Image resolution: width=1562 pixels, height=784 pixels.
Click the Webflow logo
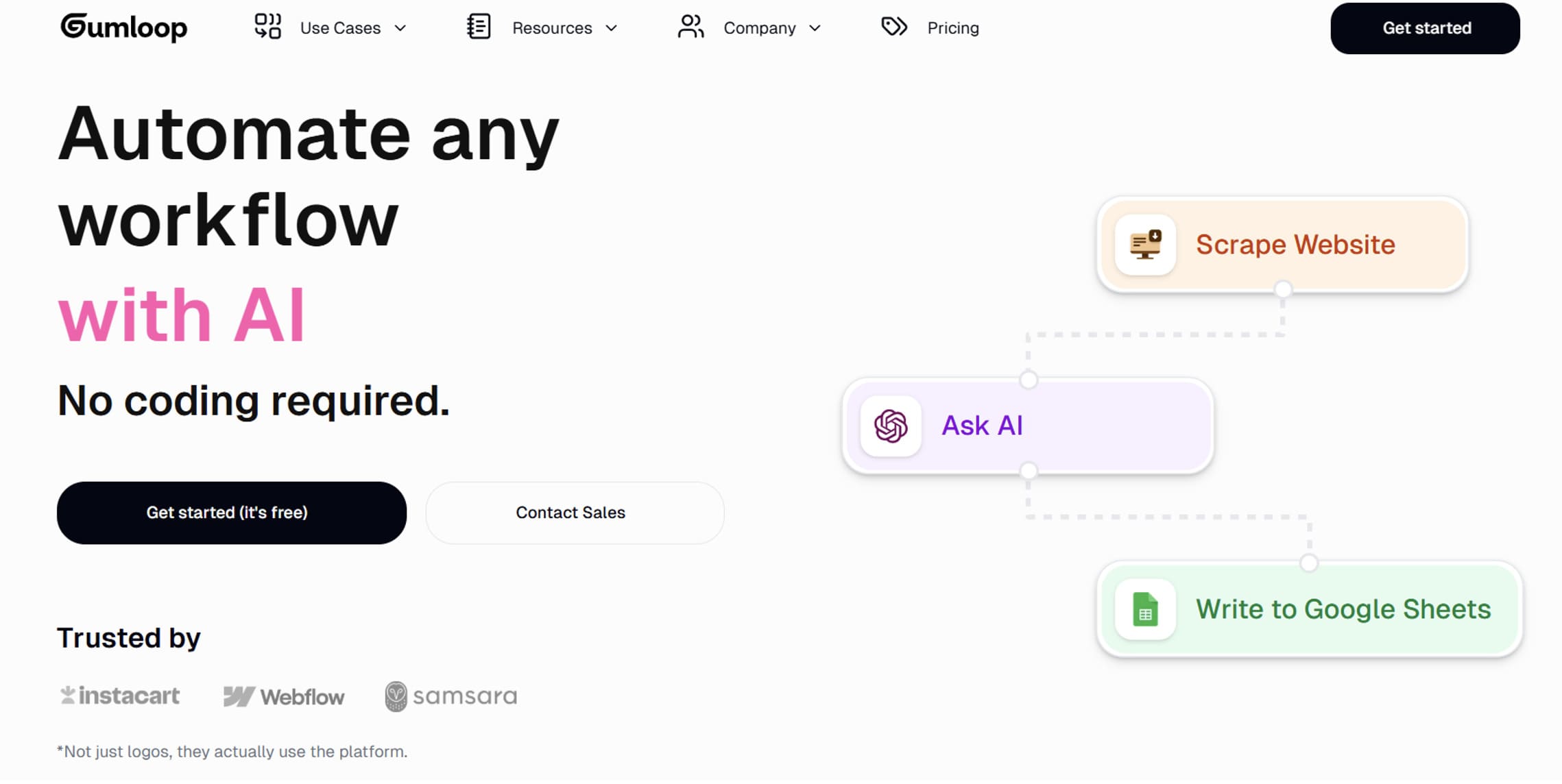click(x=284, y=697)
